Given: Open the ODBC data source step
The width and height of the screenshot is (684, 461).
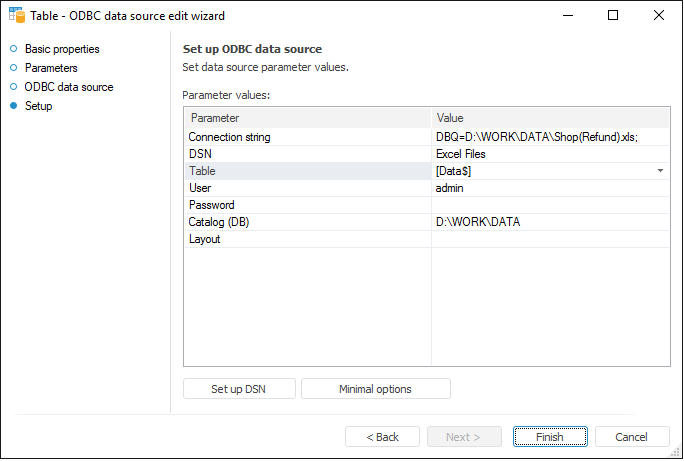Looking at the screenshot, I should pyautogui.click(x=69, y=87).
